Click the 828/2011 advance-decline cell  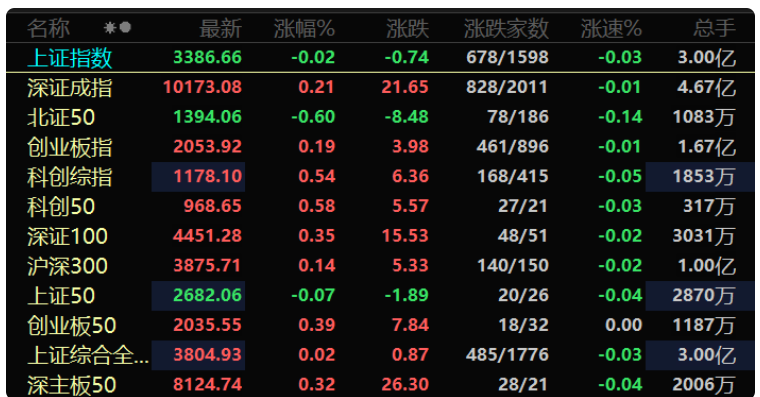pos(507,87)
